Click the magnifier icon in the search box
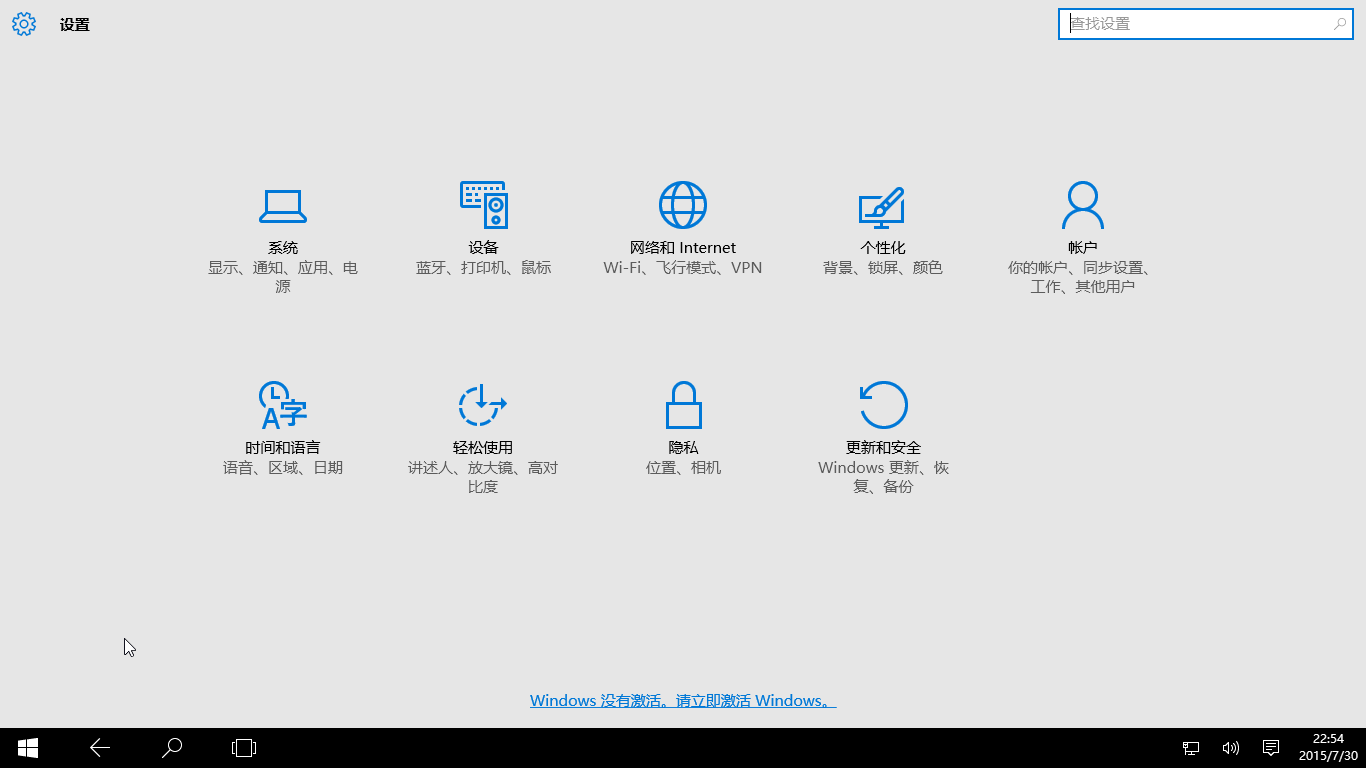1366x768 pixels. click(x=1340, y=23)
